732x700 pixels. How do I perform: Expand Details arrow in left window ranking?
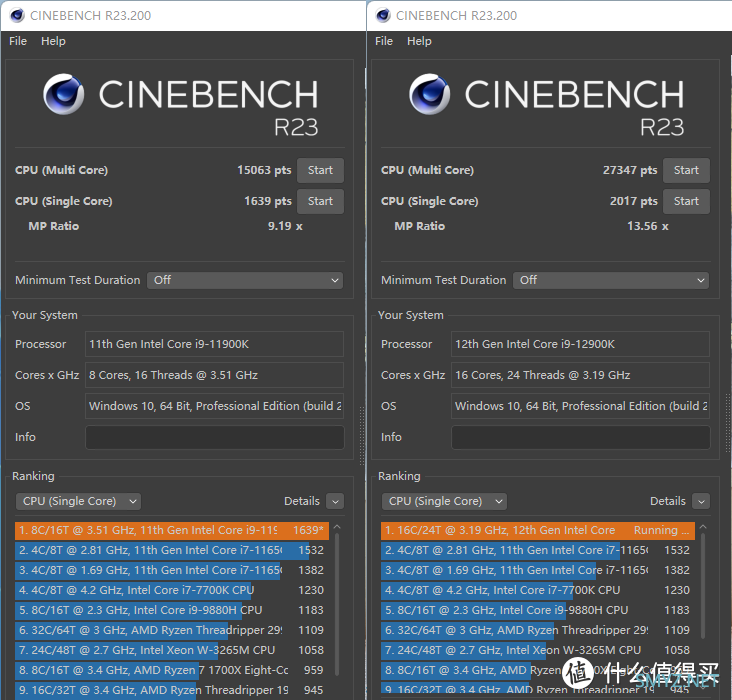(x=335, y=501)
